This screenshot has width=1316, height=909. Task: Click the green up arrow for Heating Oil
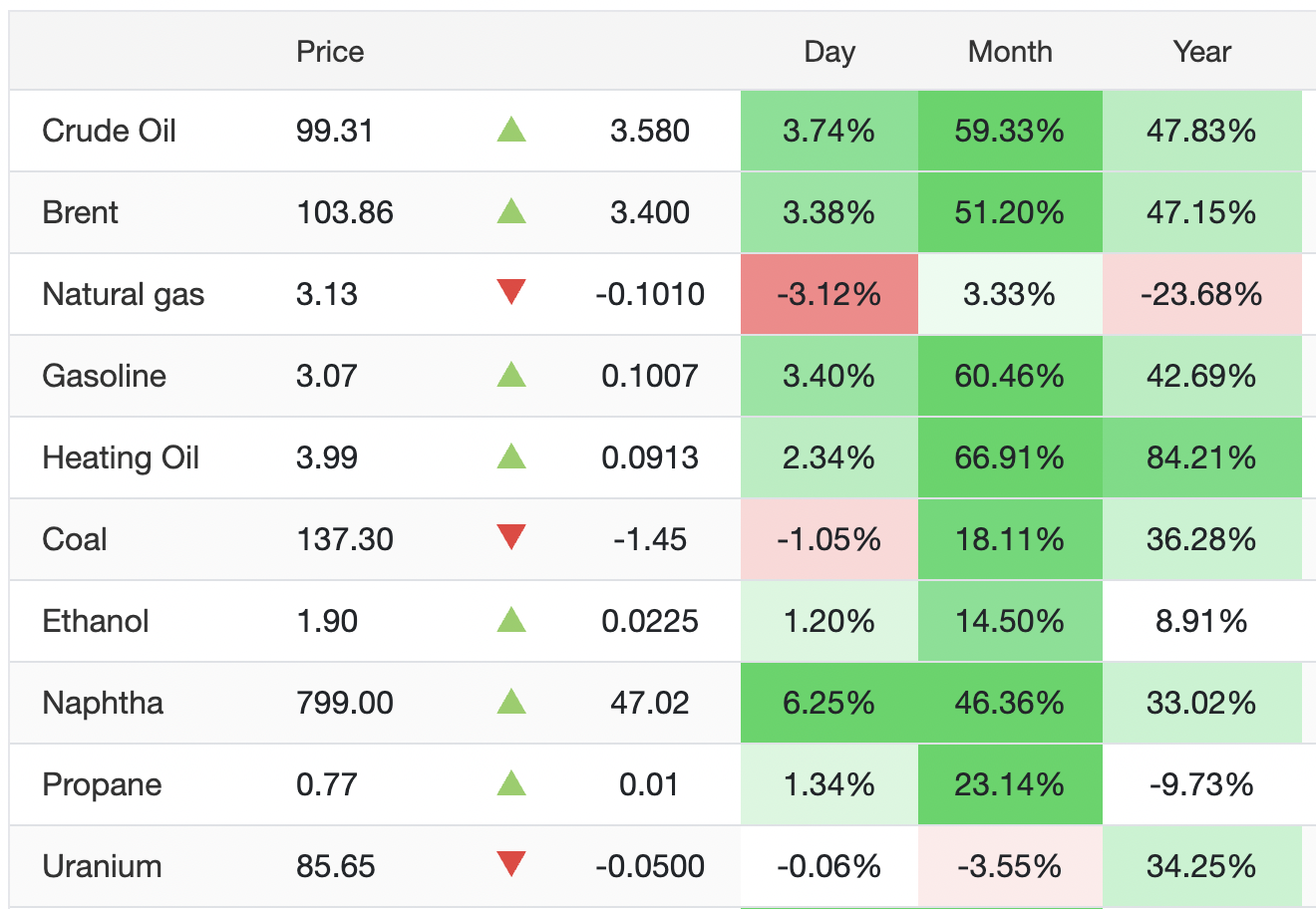(x=511, y=456)
